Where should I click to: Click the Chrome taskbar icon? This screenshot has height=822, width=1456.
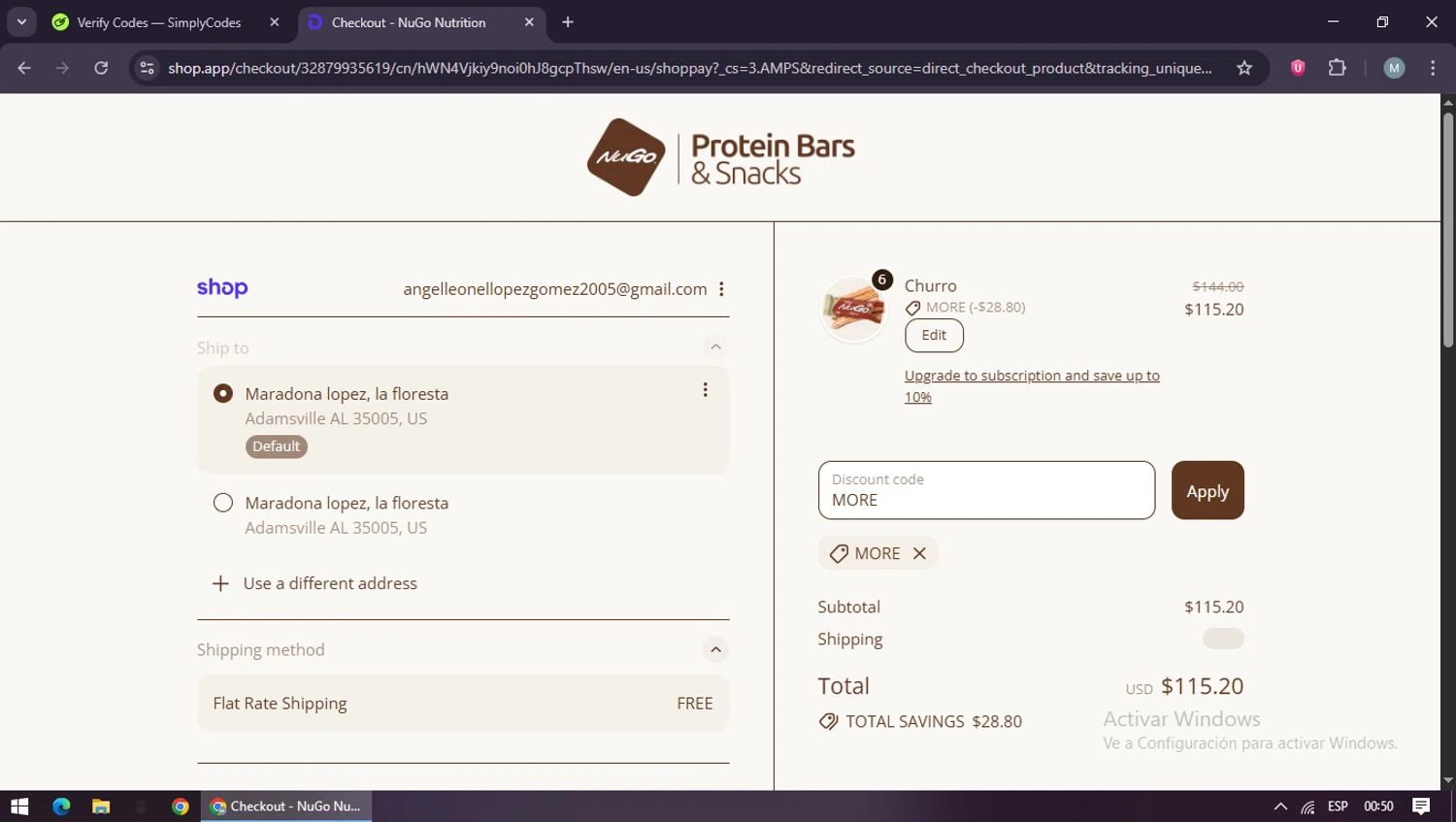pyautogui.click(x=180, y=806)
